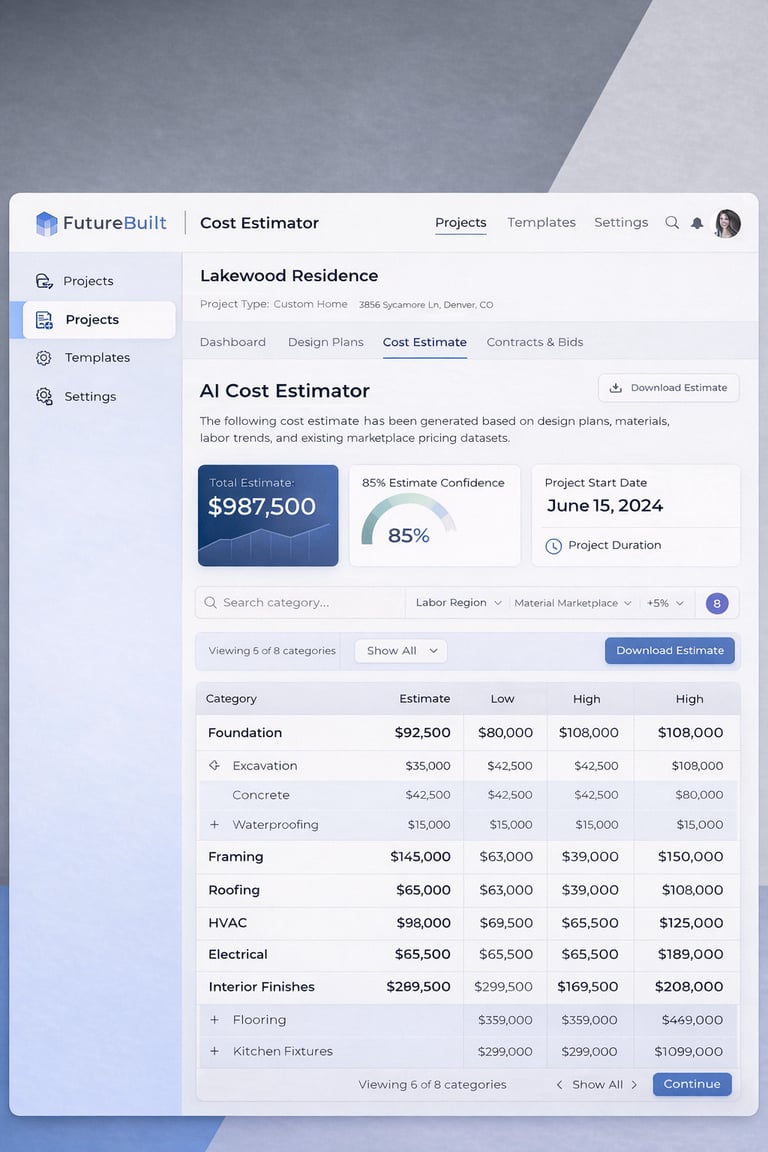Click the Total Estimate $987,500 card
The image size is (768, 1152).
point(268,516)
